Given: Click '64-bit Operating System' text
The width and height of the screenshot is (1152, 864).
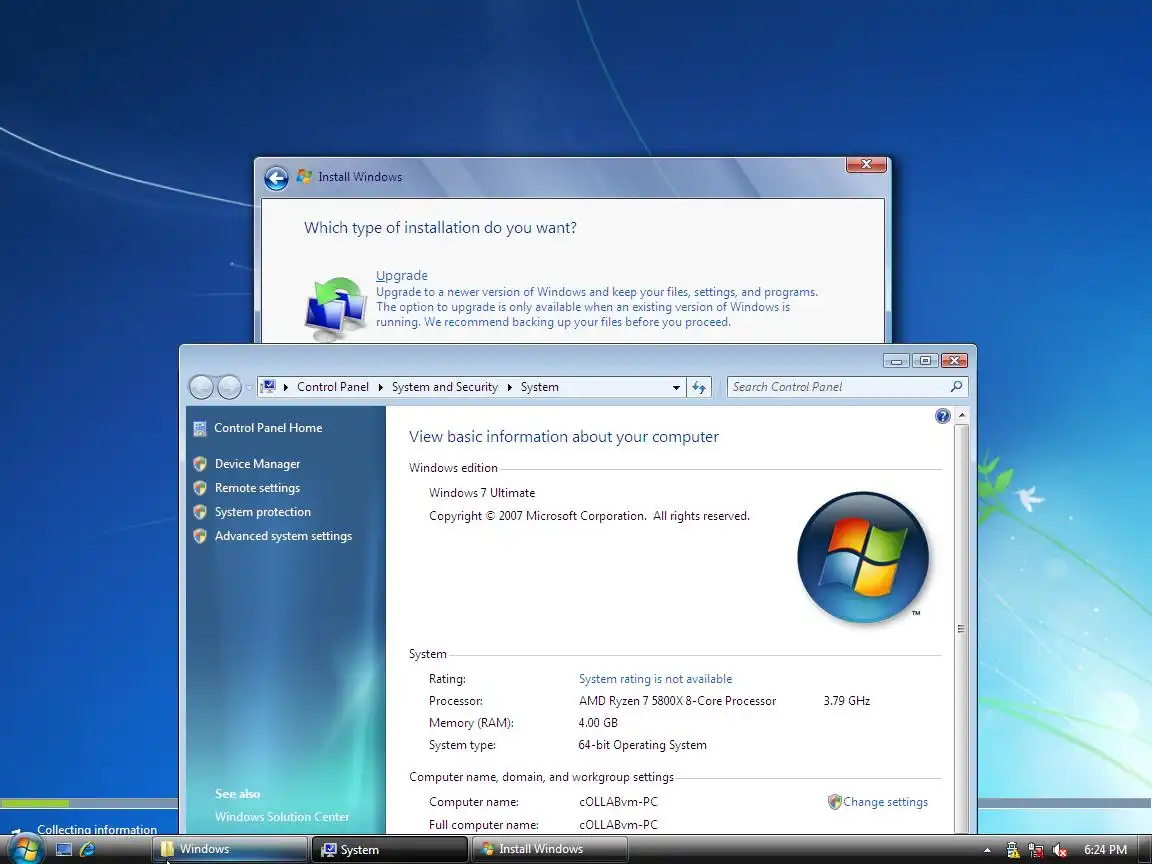Looking at the screenshot, I should pyautogui.click(x=642, y=745).
